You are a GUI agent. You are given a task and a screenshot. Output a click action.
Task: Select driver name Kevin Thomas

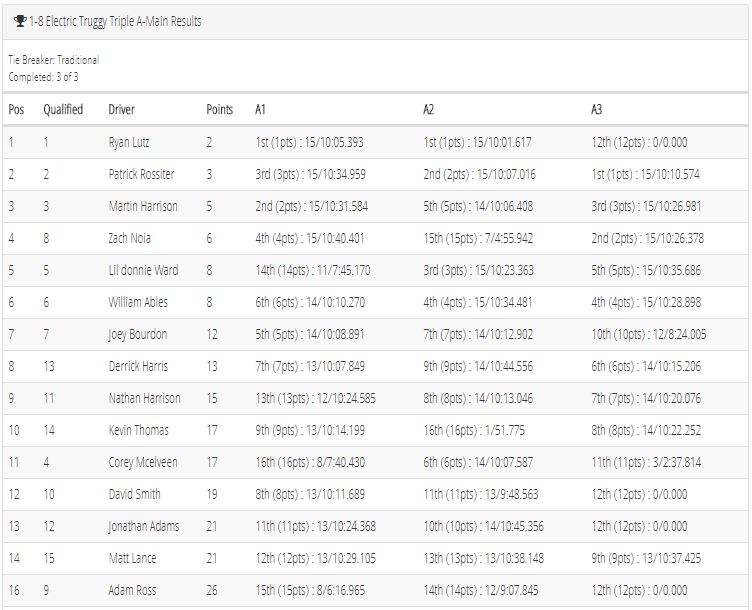coord(139,430)
